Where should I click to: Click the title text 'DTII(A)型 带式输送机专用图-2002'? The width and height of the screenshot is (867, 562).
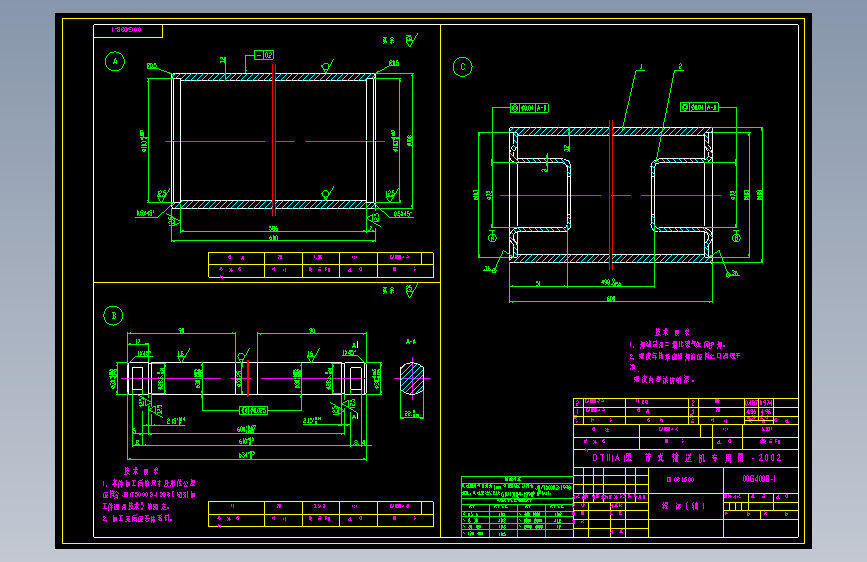click(x=687, y=458)
